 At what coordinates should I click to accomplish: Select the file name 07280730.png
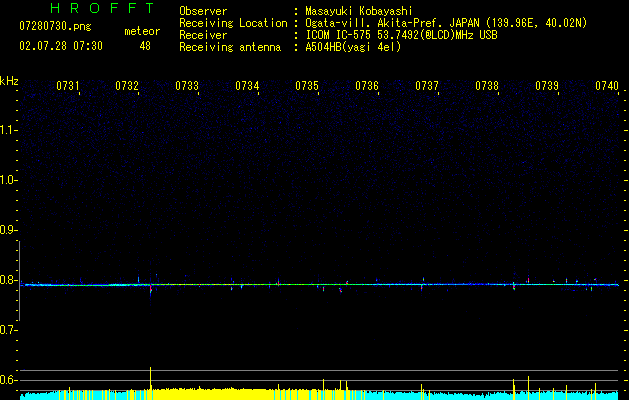[x=55, y=27]
